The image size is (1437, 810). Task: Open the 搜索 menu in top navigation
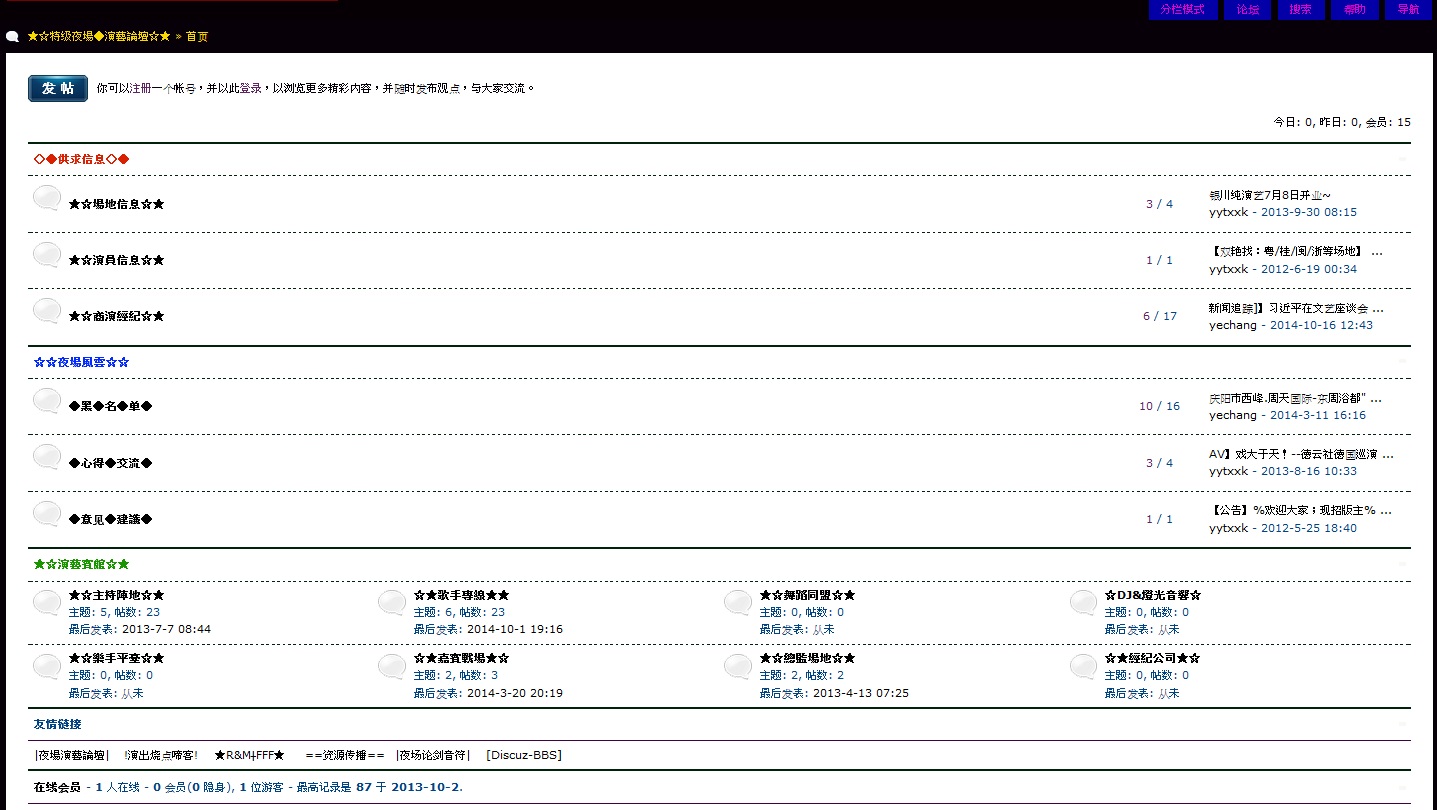[x=1300, y=10]
